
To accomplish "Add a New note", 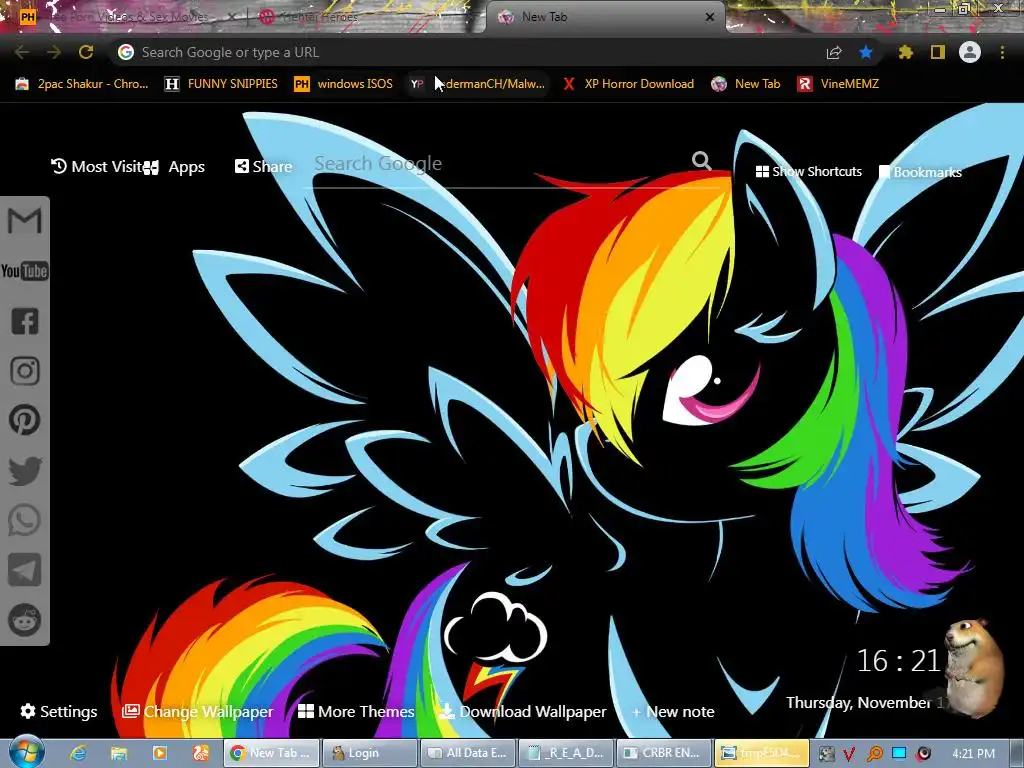I will pyautogui.click(x=673, y=712).
